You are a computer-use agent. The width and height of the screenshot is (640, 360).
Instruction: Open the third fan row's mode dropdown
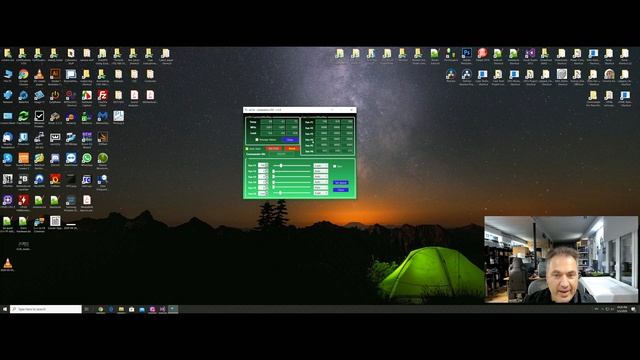click(321, 177)
